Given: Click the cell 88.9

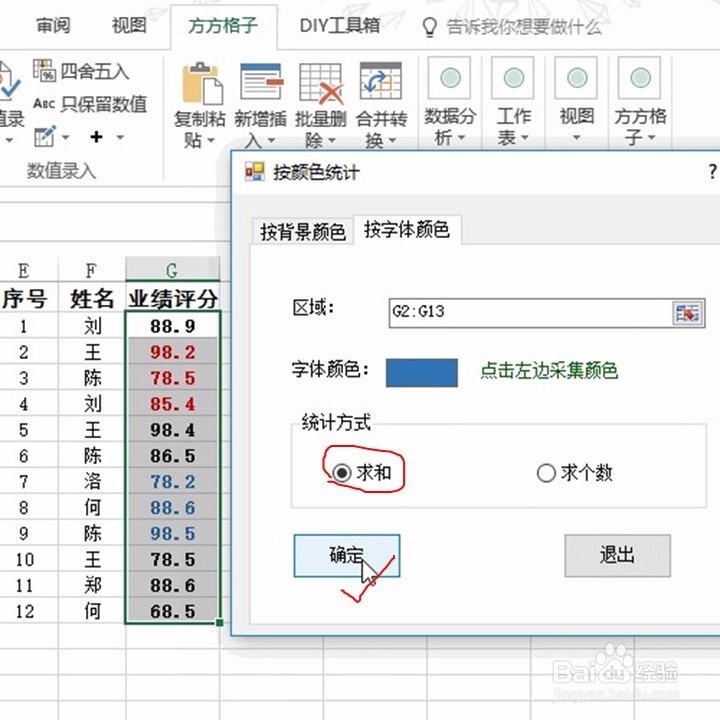Looking at the screenshot, I should tap(173, 326).
